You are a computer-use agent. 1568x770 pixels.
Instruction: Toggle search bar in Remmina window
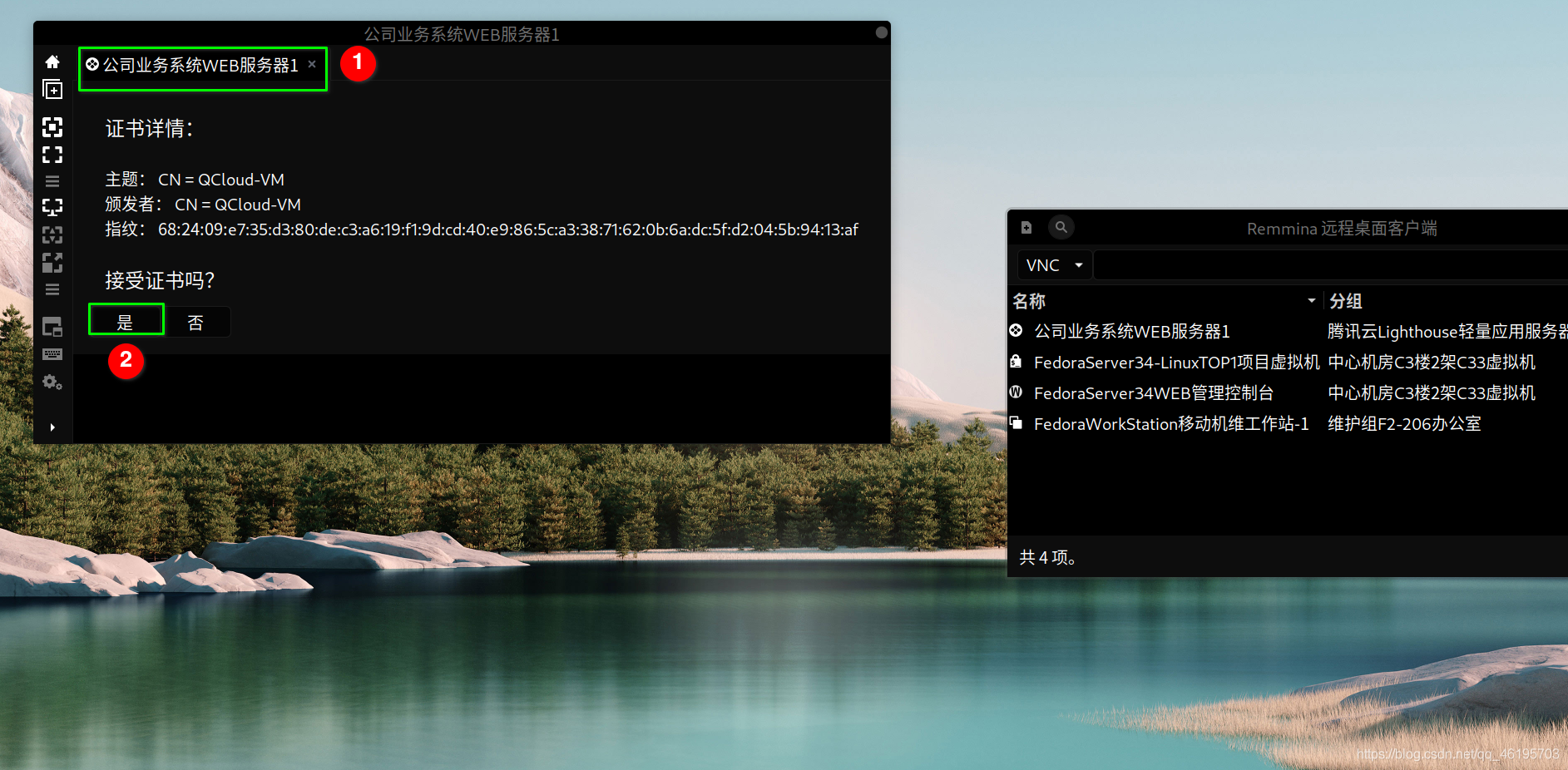(x=1061, y=227)
